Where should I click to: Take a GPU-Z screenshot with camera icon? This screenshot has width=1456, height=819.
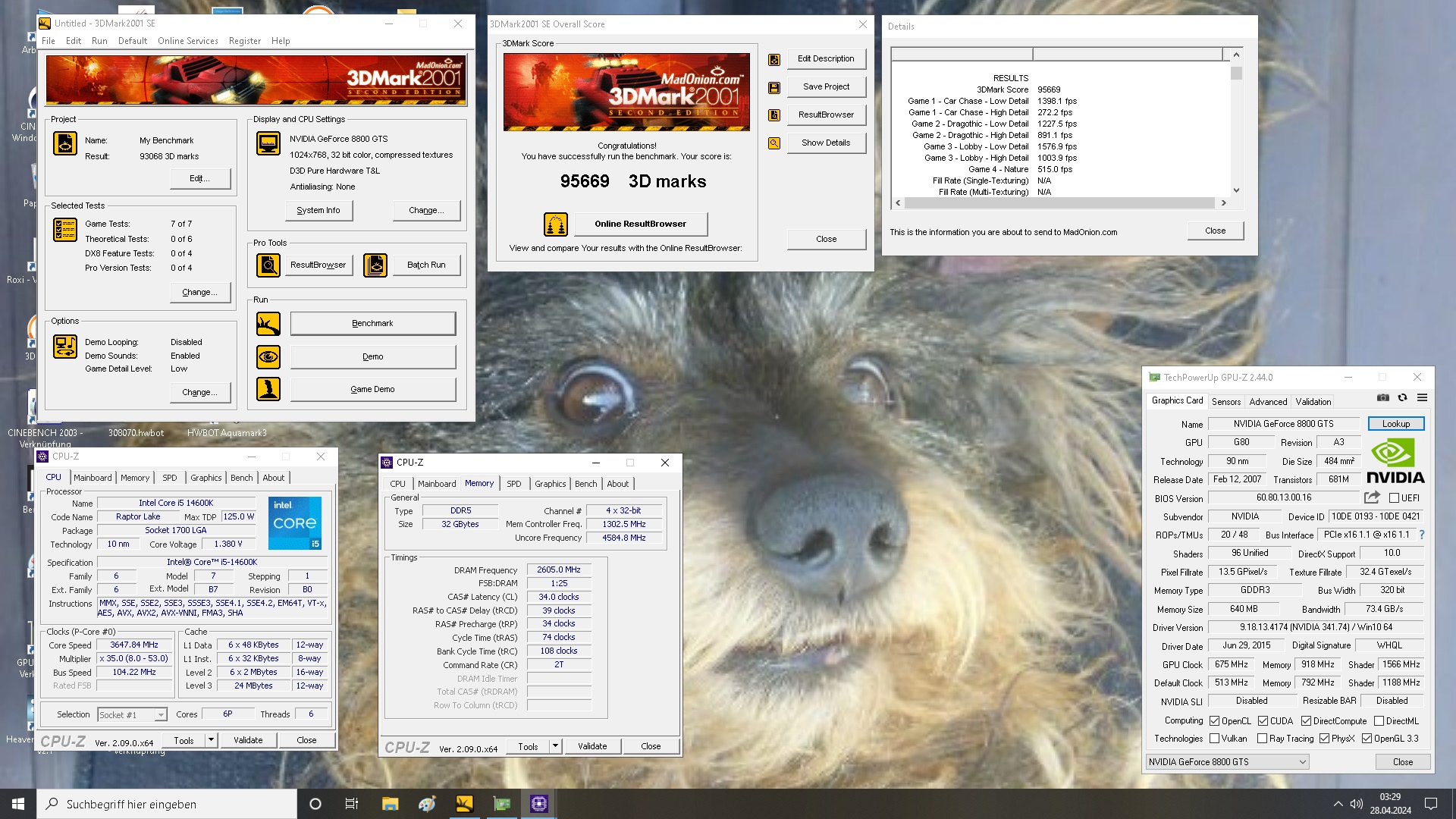1383,398
